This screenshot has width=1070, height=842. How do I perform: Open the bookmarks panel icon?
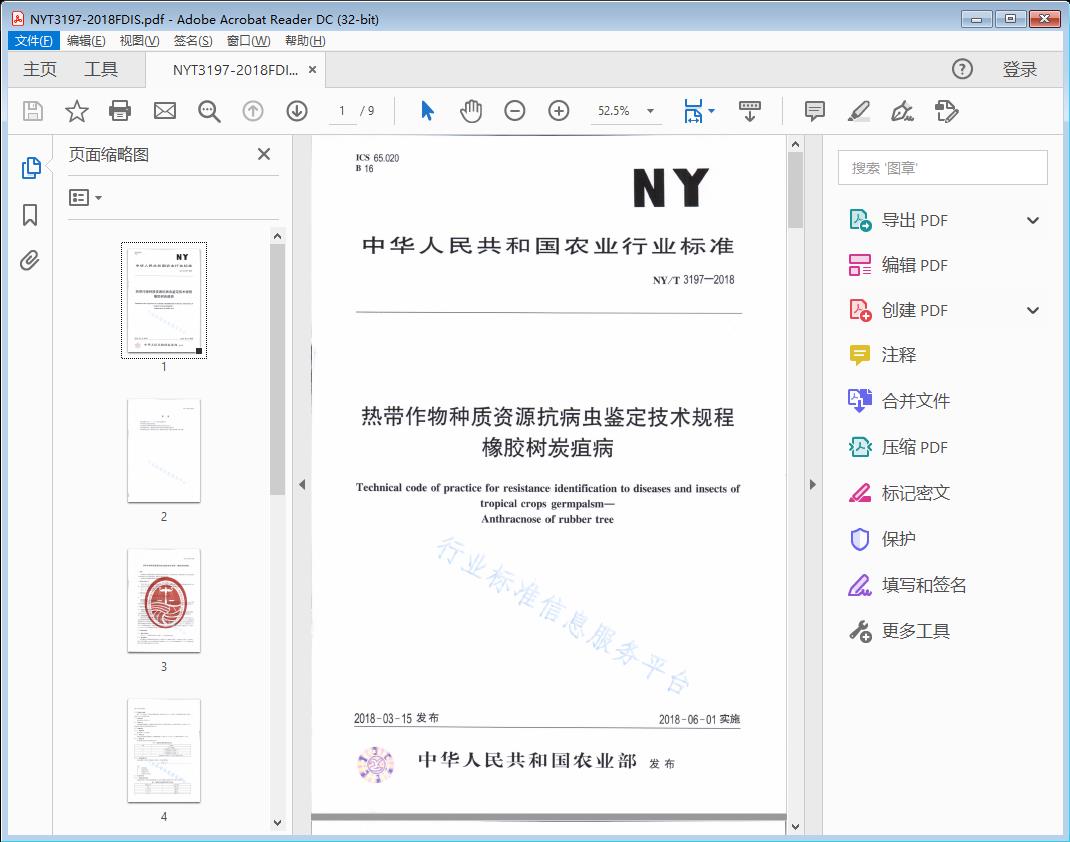click(x=30, y=216)
